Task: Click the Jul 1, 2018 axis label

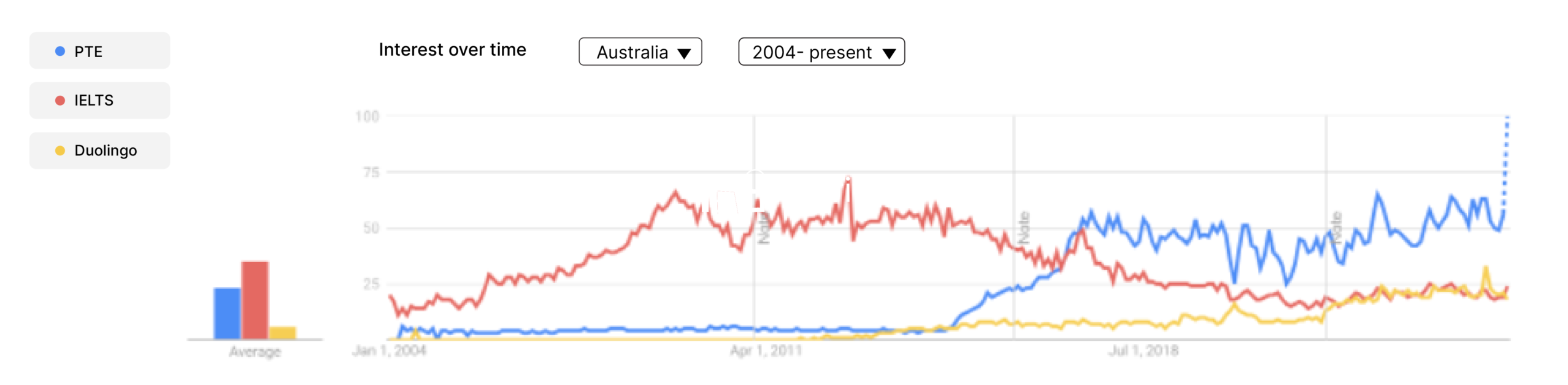Action: tap(1143, 351)
